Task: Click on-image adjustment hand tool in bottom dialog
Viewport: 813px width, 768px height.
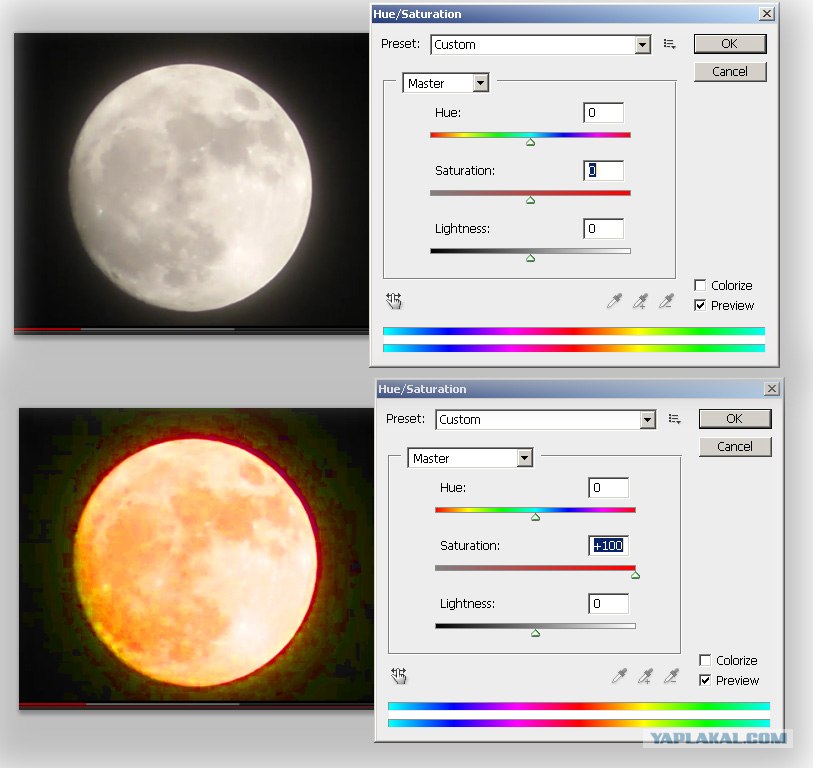Action: click(399, 676)
